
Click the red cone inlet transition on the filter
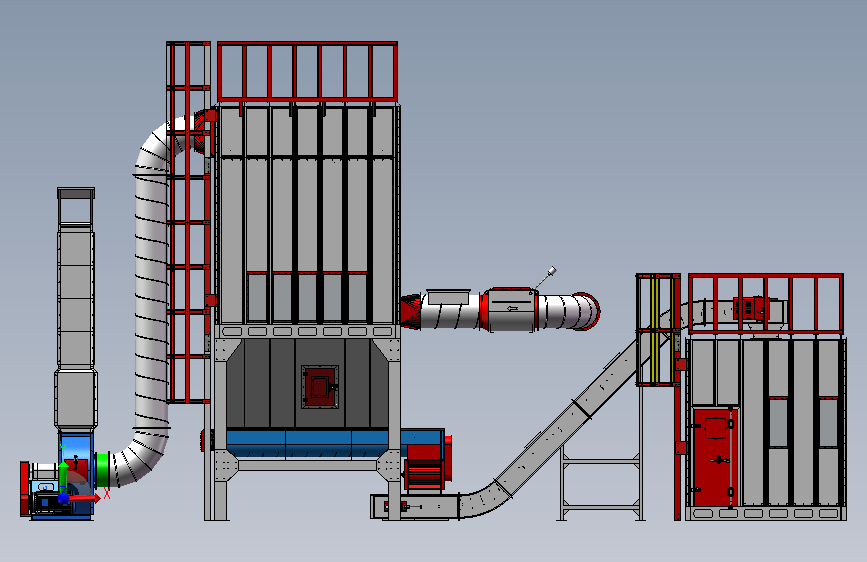[x=410, y=312]
